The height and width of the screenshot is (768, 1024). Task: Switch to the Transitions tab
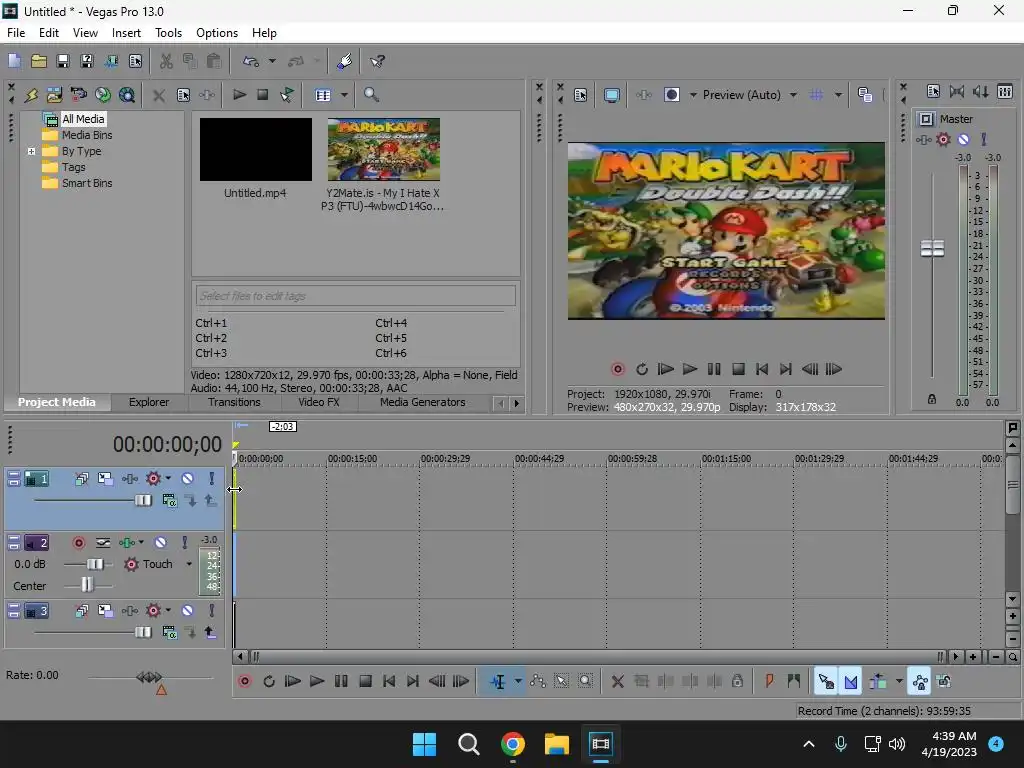pyautogui.click(x=234, y=402)
